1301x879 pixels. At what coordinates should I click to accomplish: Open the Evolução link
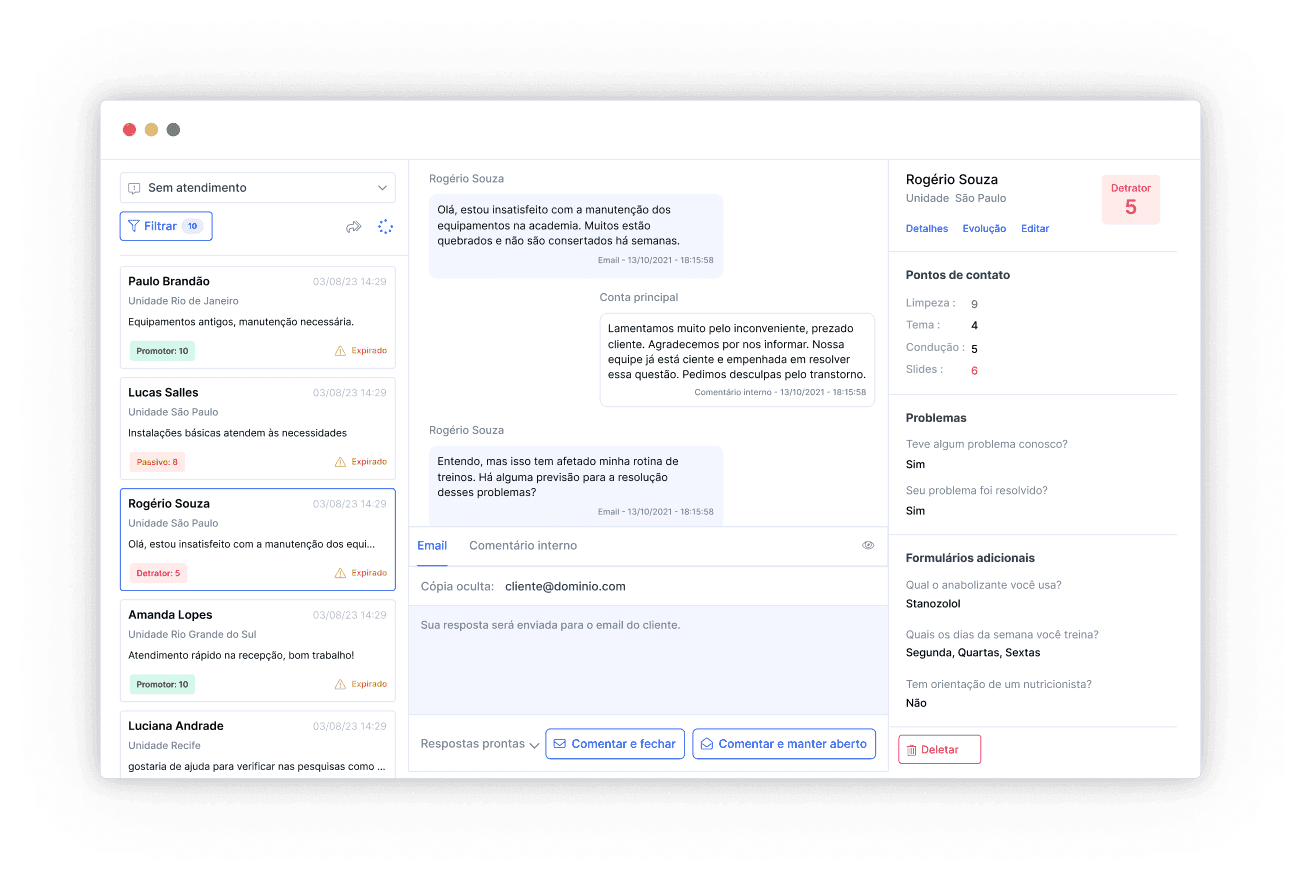tap(984, 228)
